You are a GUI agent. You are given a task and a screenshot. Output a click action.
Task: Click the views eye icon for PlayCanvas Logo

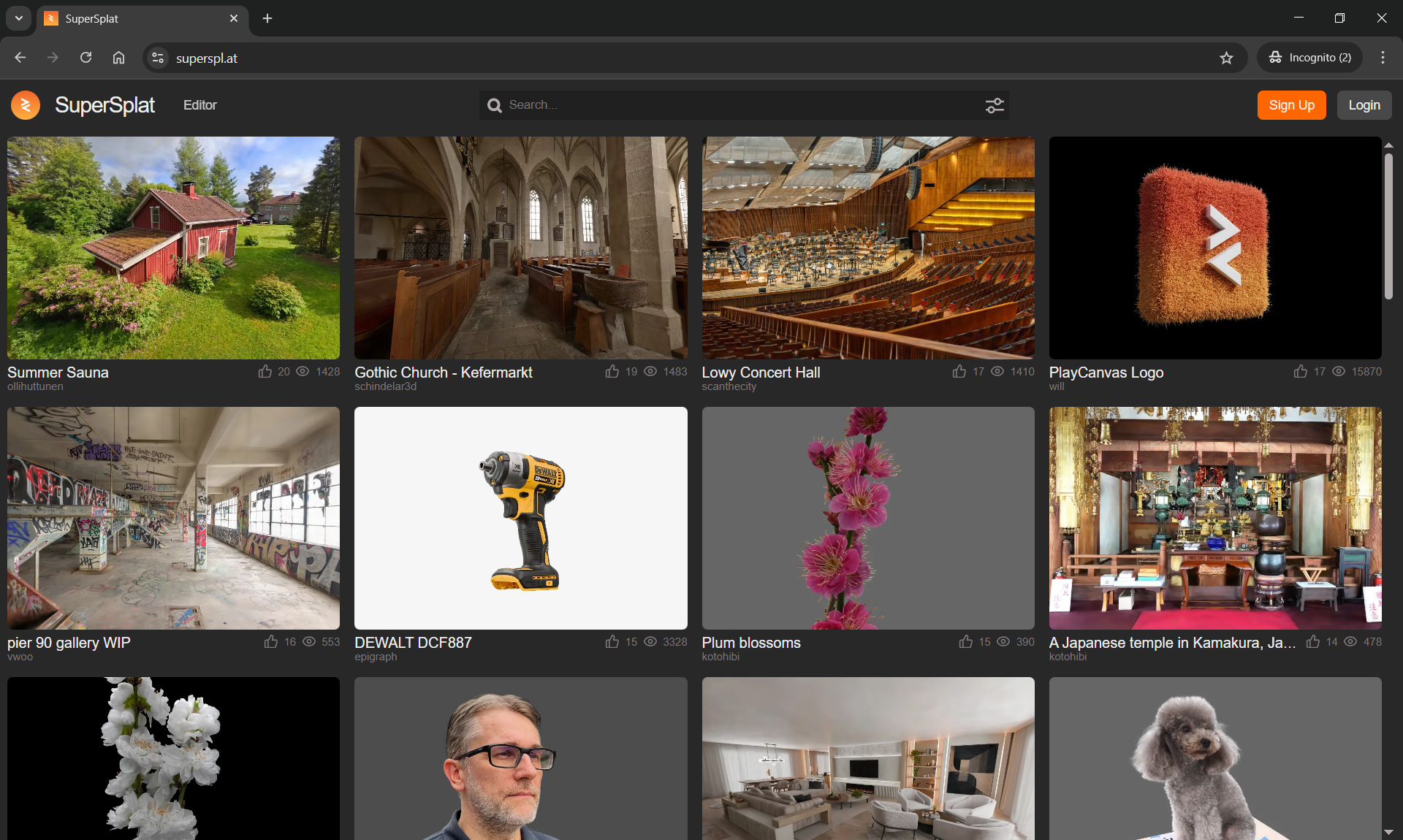click(1339, 372)
